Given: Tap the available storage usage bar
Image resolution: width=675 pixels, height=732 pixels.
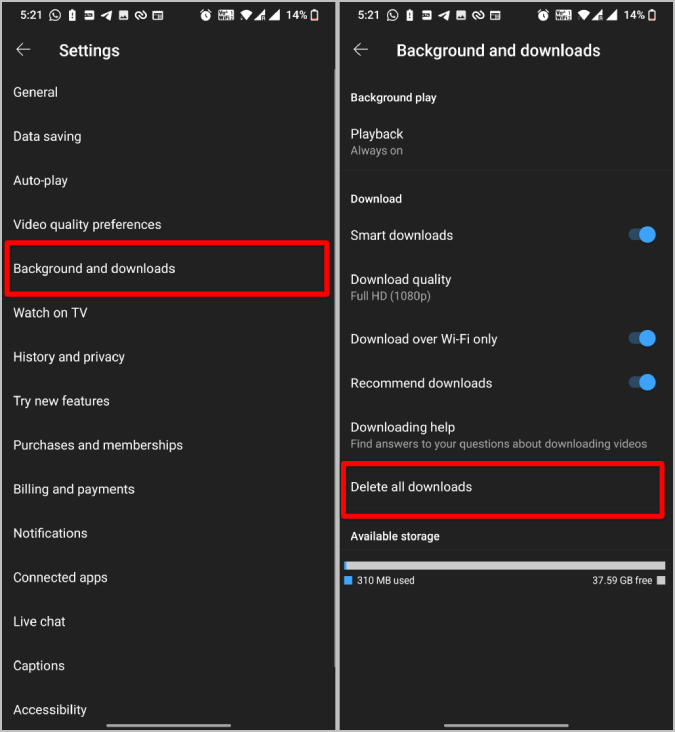Looking at the screenshot, I should (x=505, y=566).
